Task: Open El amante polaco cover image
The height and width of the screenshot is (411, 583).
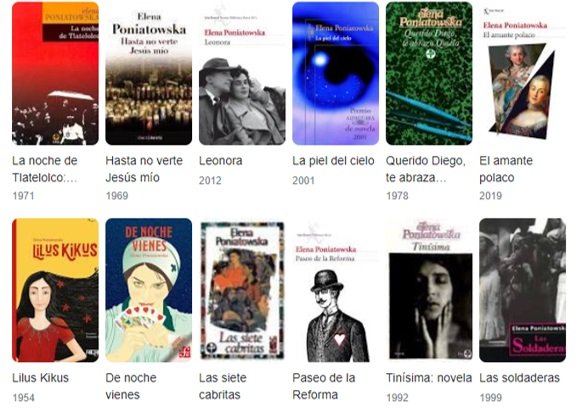Action: click(522, 73)
